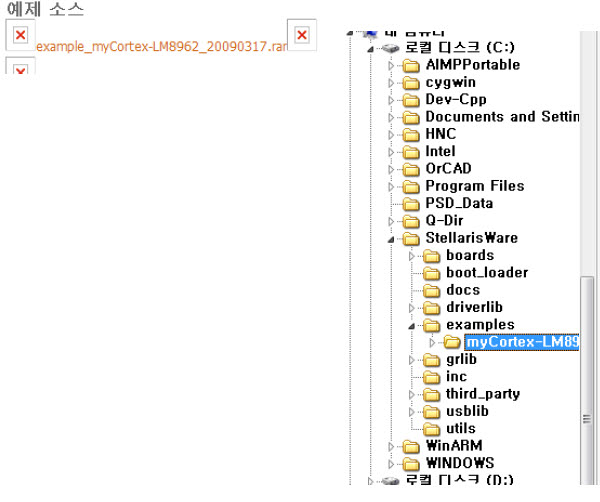Screen dimensions: 600x502
Task: Select the driverlib folder icon
Action: point(432,308)
